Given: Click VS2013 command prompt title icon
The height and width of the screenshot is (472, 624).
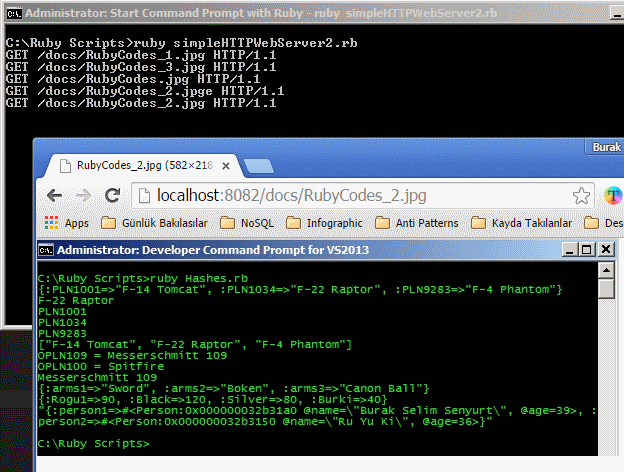Looking at the screenshot, I should 46,250.
